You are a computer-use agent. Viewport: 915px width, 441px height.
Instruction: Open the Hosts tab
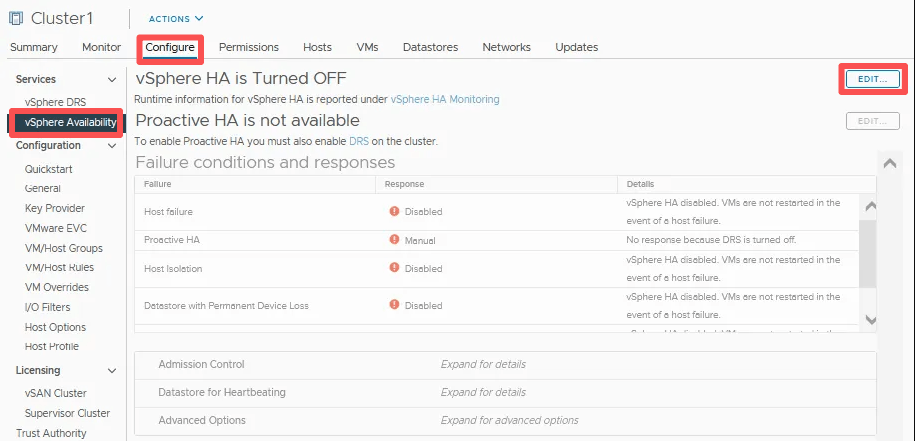[x=317, y=47]
